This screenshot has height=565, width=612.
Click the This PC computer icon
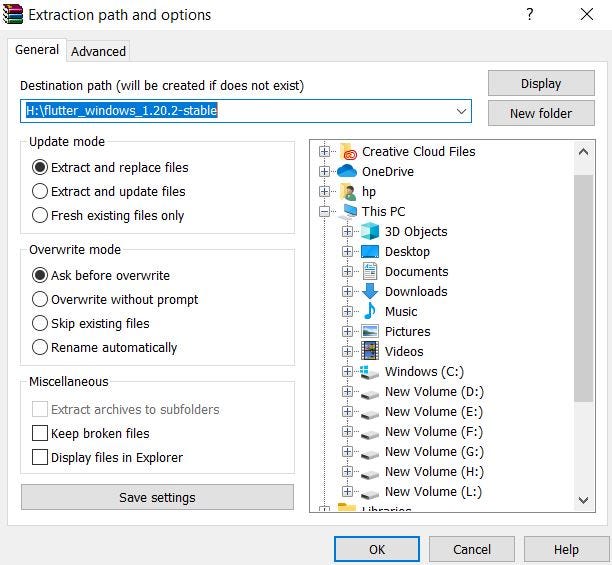tap(347, 211)
